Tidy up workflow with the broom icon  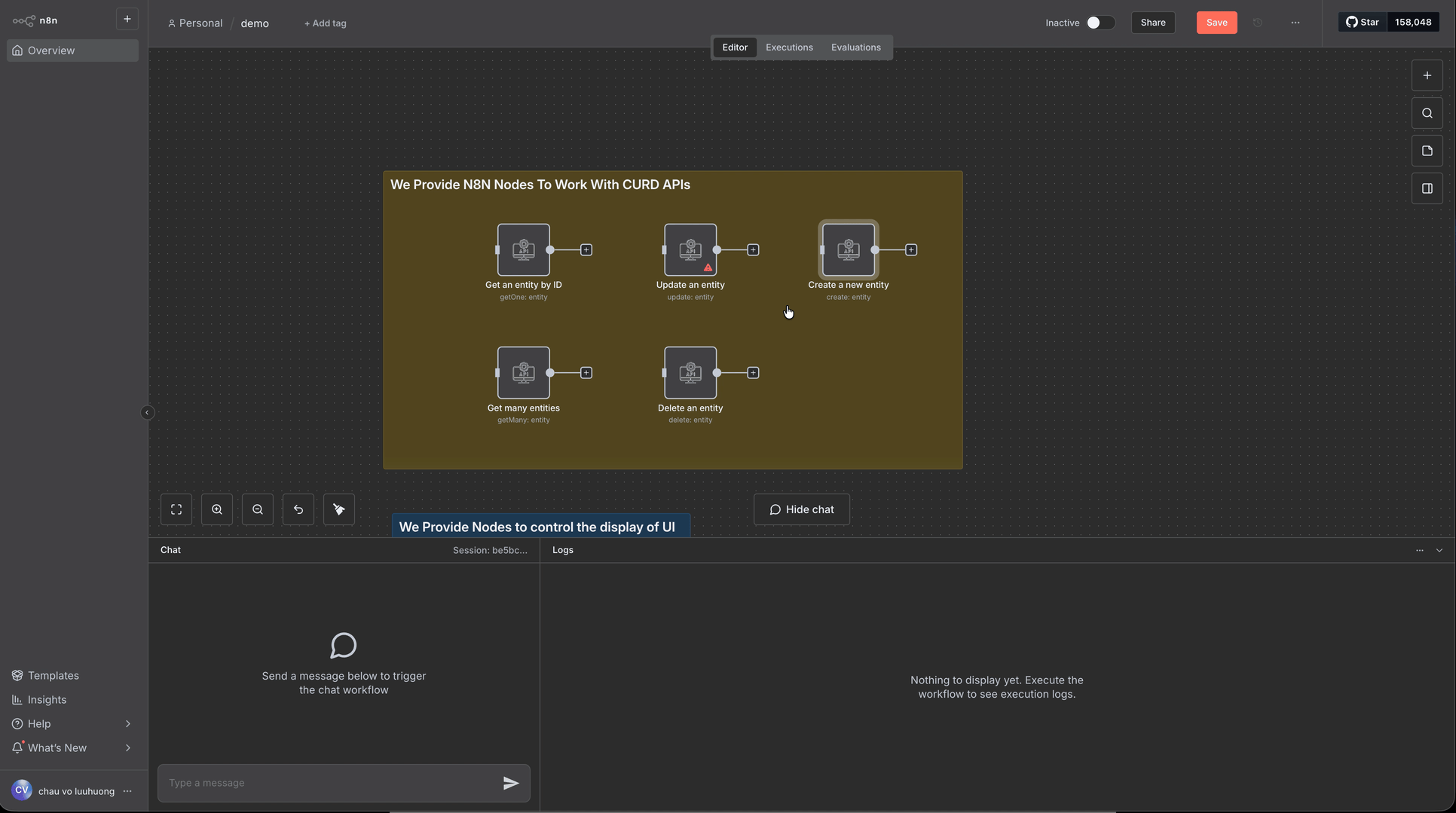pos(338,509)
